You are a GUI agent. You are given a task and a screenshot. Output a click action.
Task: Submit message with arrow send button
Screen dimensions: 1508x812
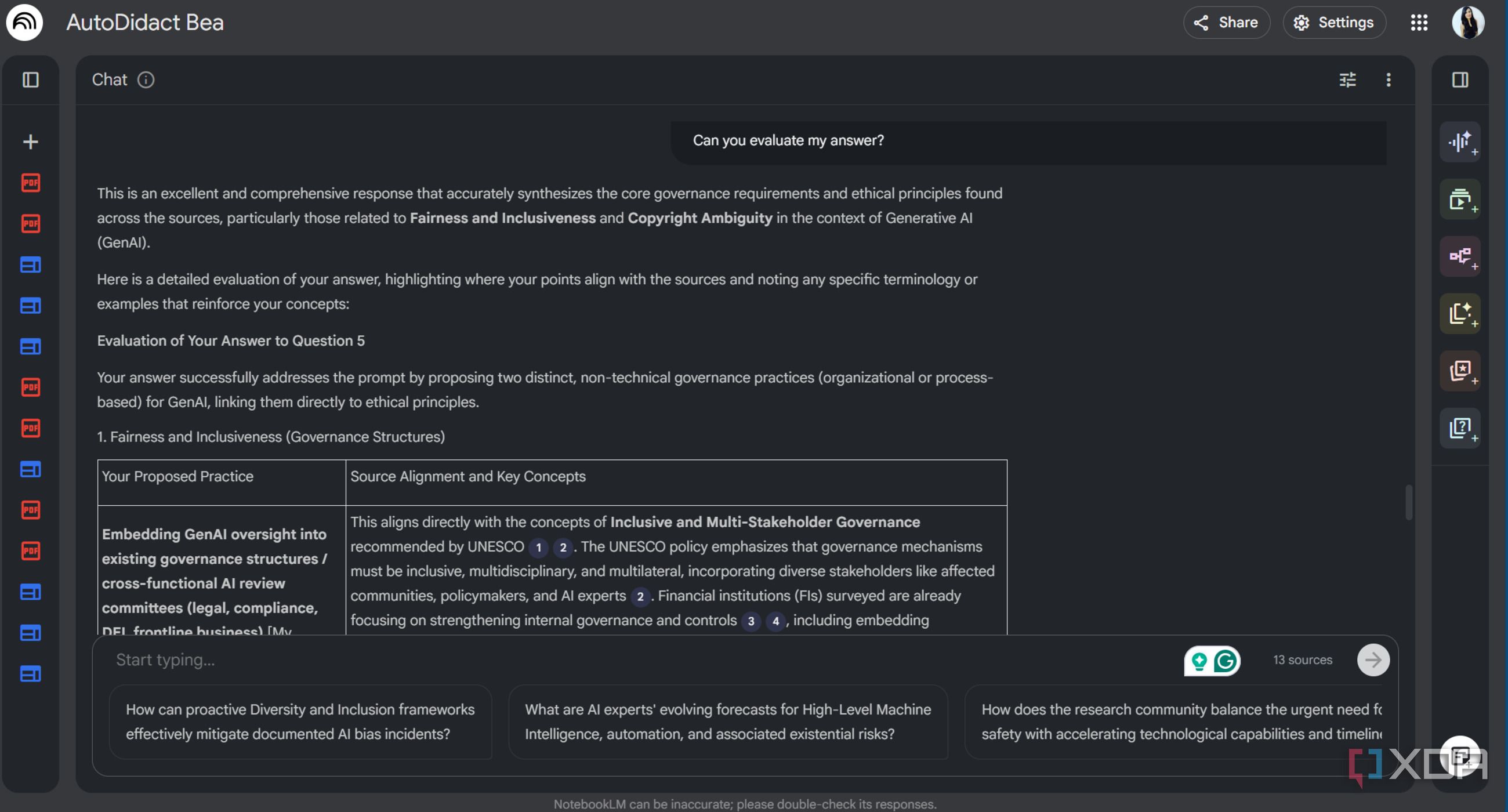[1373, 660]
